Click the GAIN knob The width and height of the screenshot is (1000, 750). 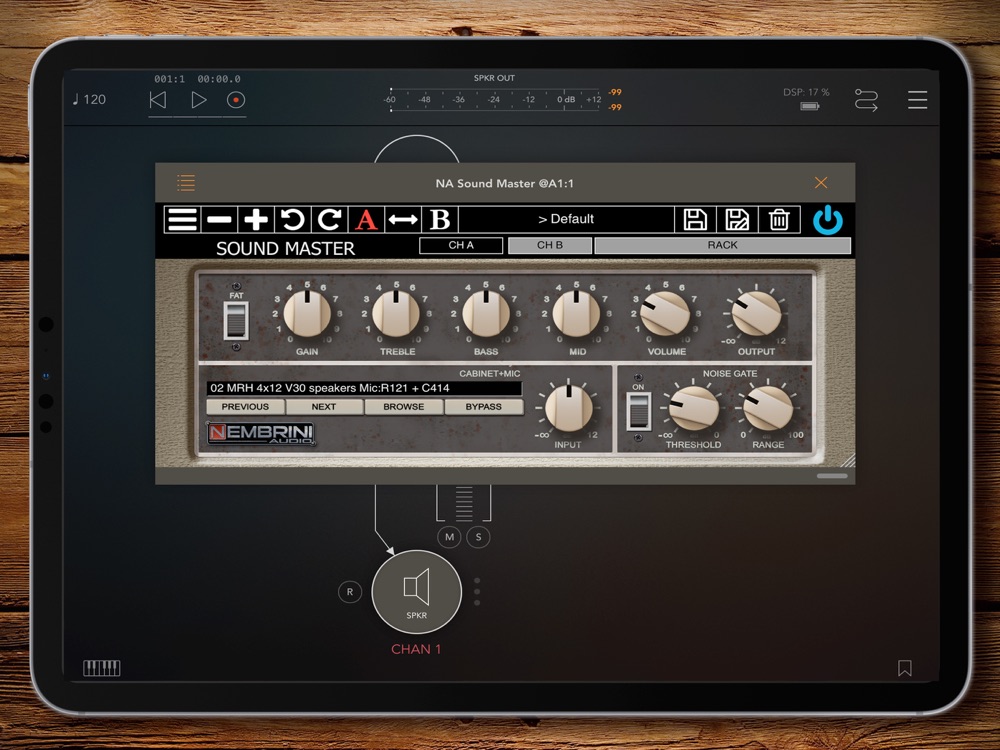point(307,314)
